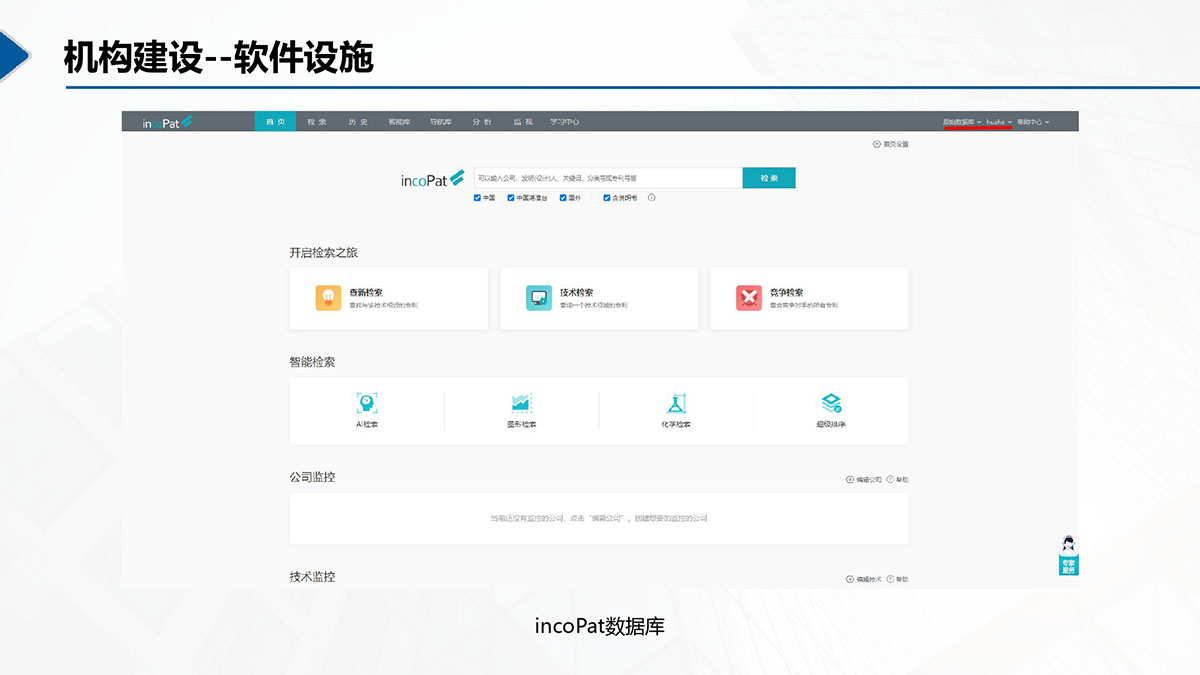1200x675 pixels.
Task: Open the 专题库 menu
Action: pyautogui.click(x=399, y=122)
